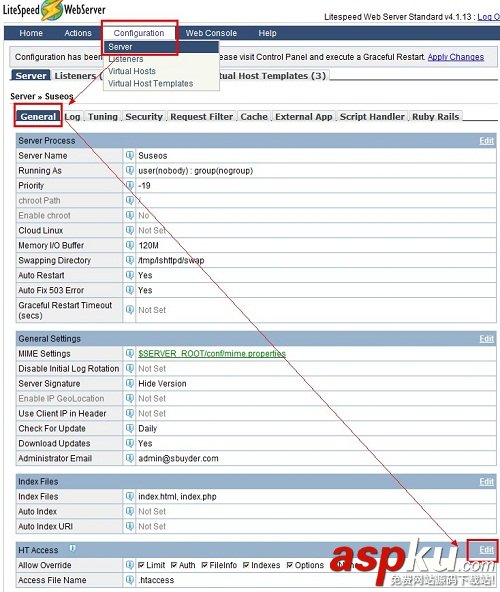Image resolution: width=500 pixels, height=592 pixels.
Task: Click the LiteSpeed WebServer logo
Action: [54, 10]
